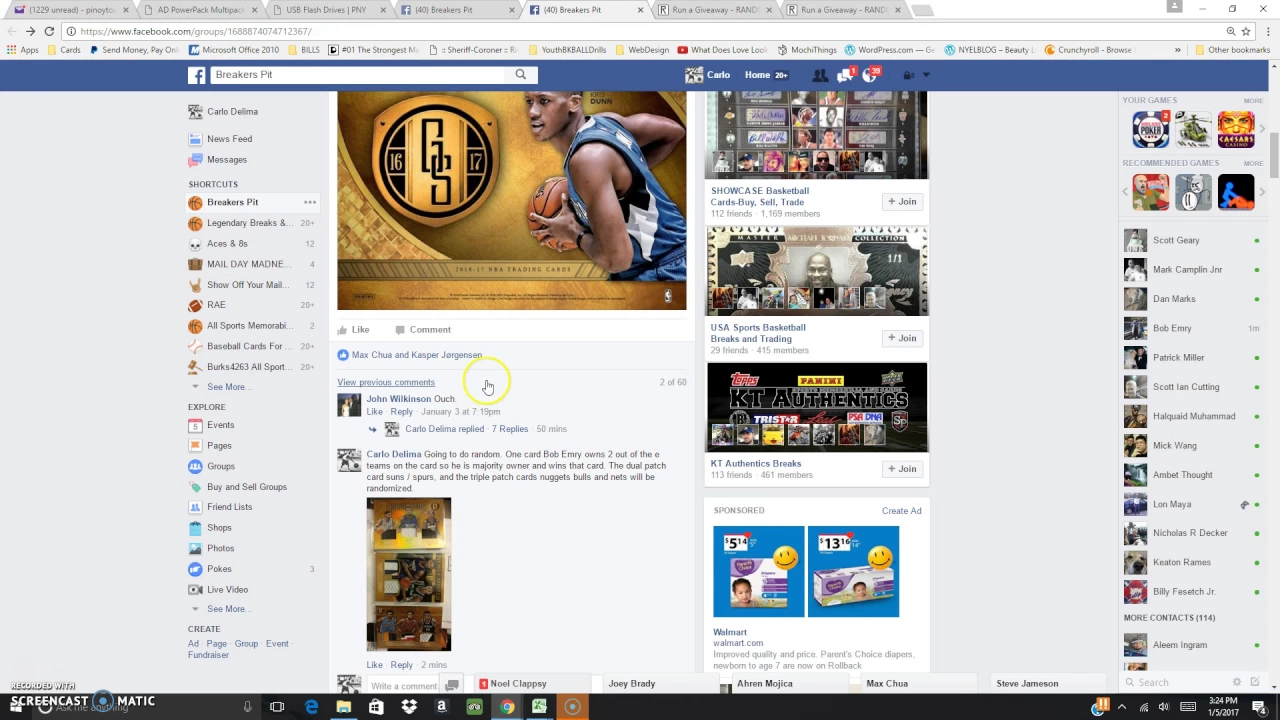The width and height of the screenshot is (1280, 720).
Task: Click the browser address bar URL
Action: click(x=196, y=31)
